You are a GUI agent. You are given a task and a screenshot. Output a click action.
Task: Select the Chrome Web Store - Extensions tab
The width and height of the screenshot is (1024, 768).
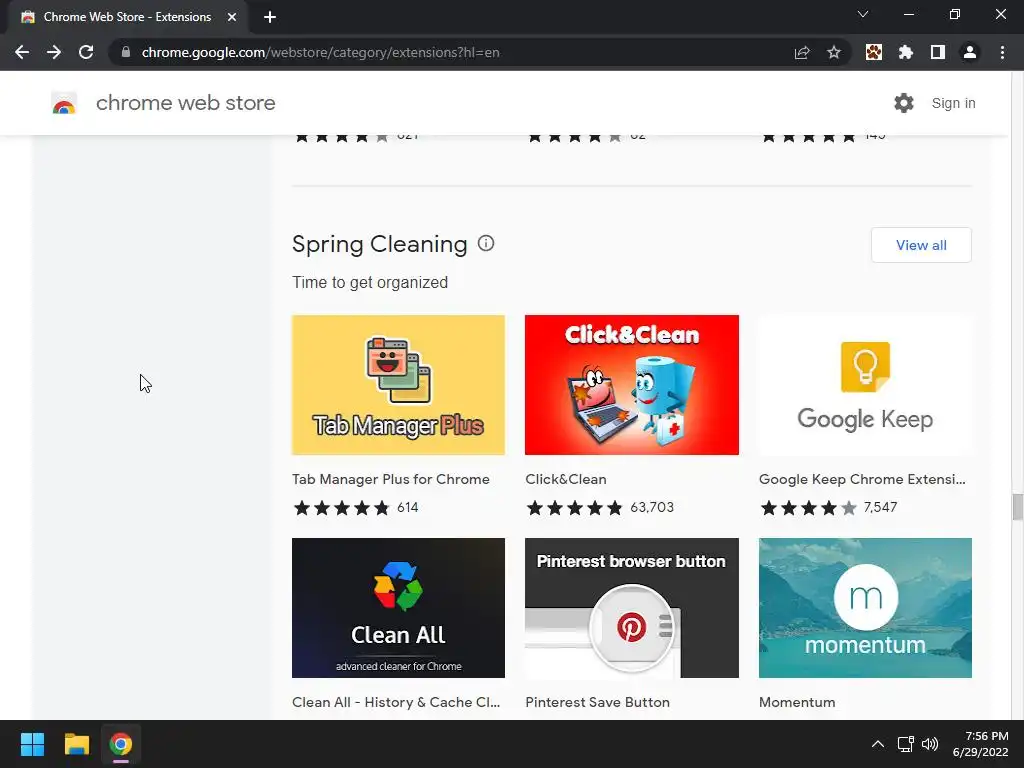tap(127, 17)
